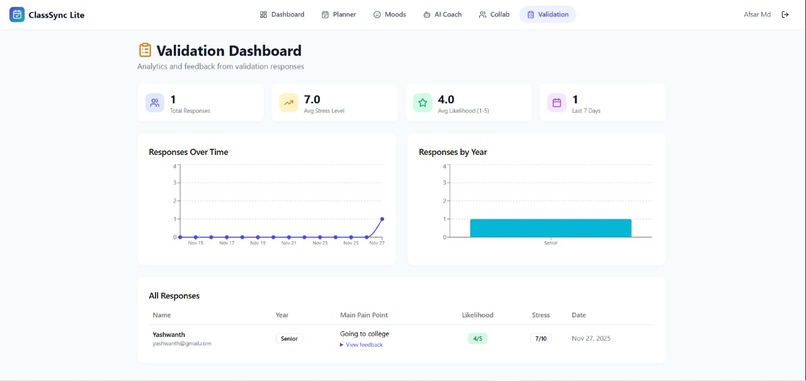Screen dimensions: 806x381
Task: Open the Planner tab
Action: pyautogui.click(x=339, y=14)
